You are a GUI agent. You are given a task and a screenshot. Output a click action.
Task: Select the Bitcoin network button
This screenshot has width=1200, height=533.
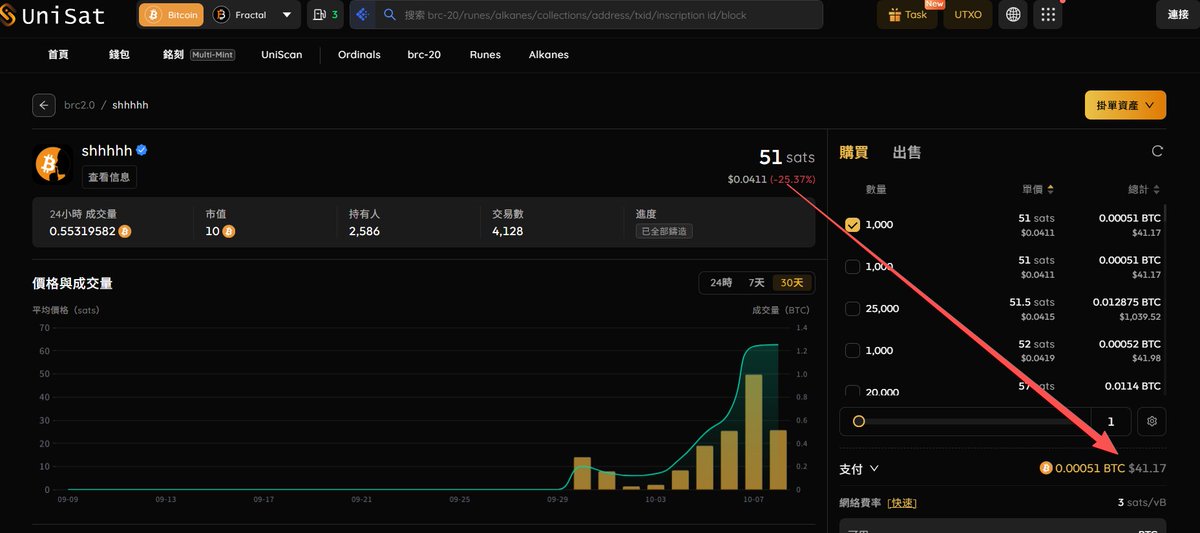point(173,15)
